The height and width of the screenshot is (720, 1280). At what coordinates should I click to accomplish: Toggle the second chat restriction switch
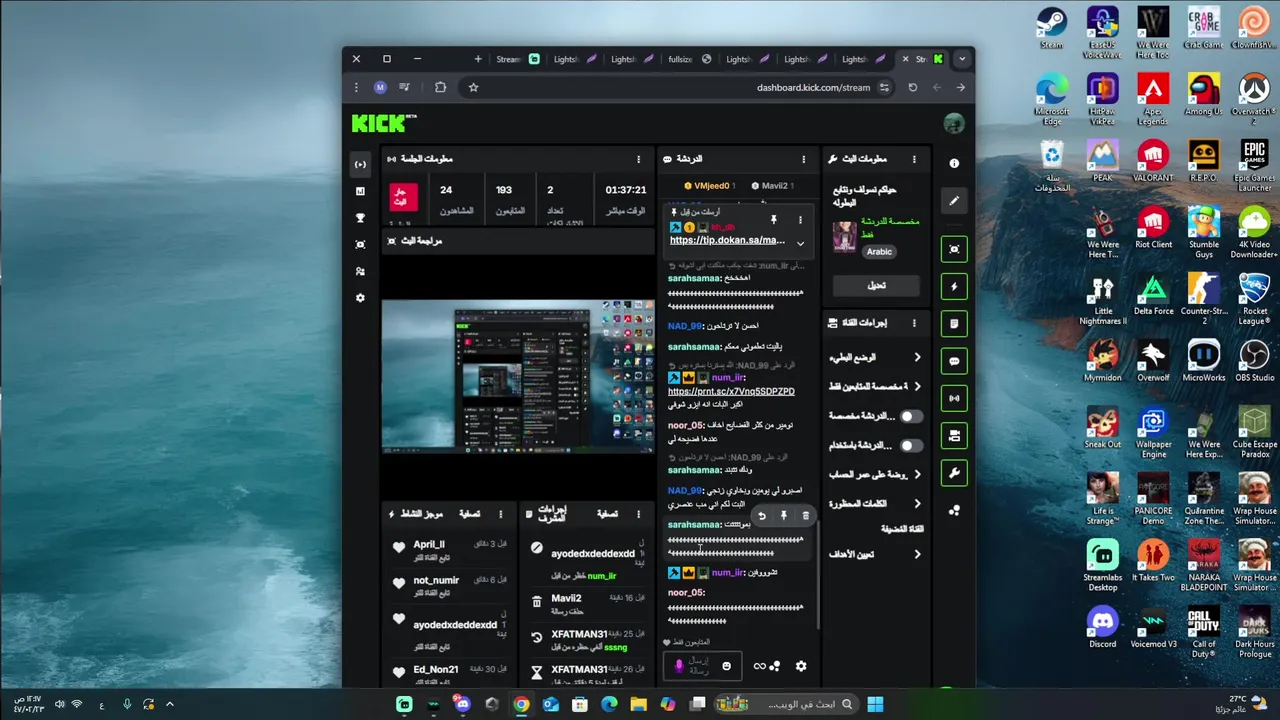(x=910, y=445)
